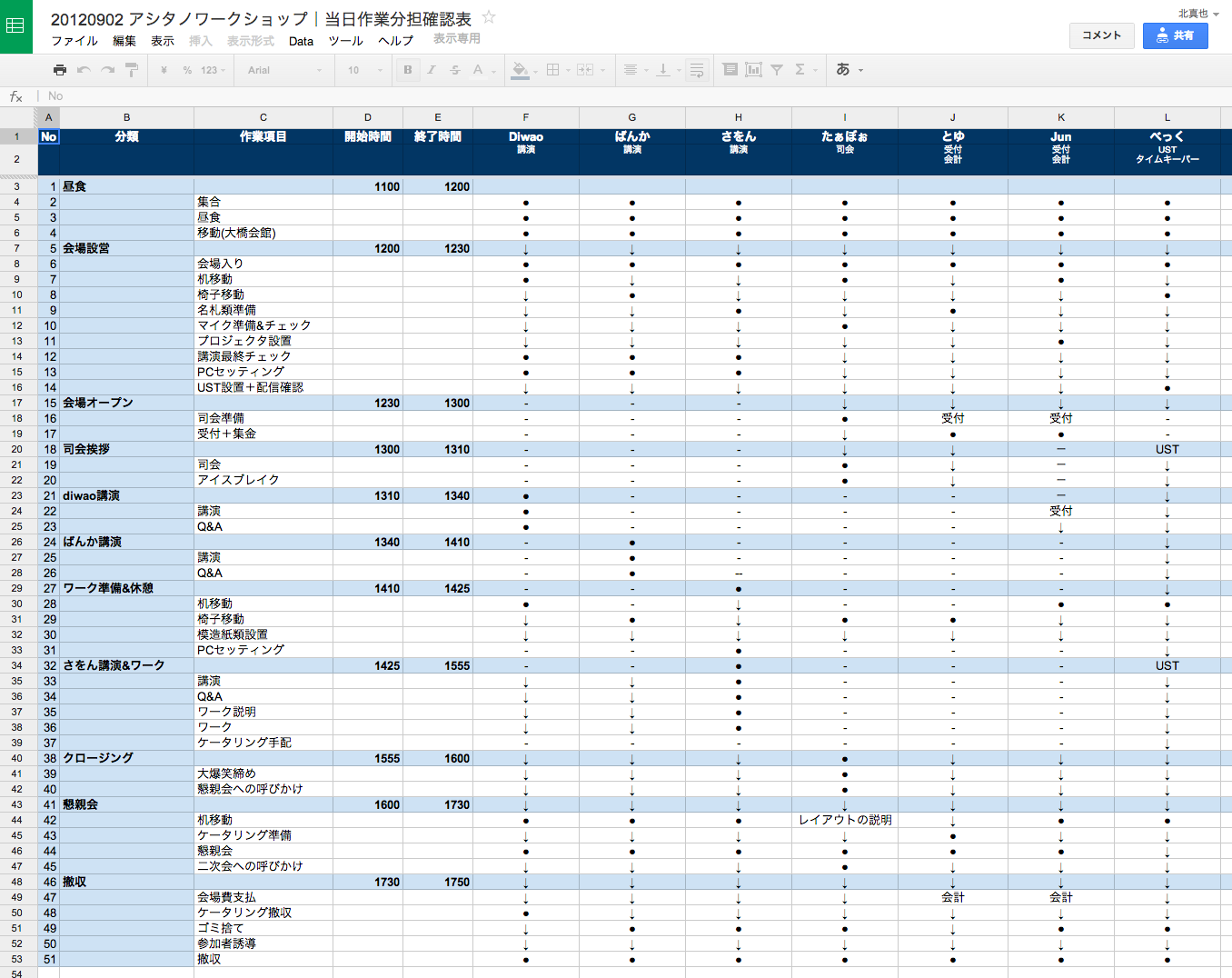Open the ツール menu
The width and height of the screenshot is (1232, 978).
tap(345, 41)
